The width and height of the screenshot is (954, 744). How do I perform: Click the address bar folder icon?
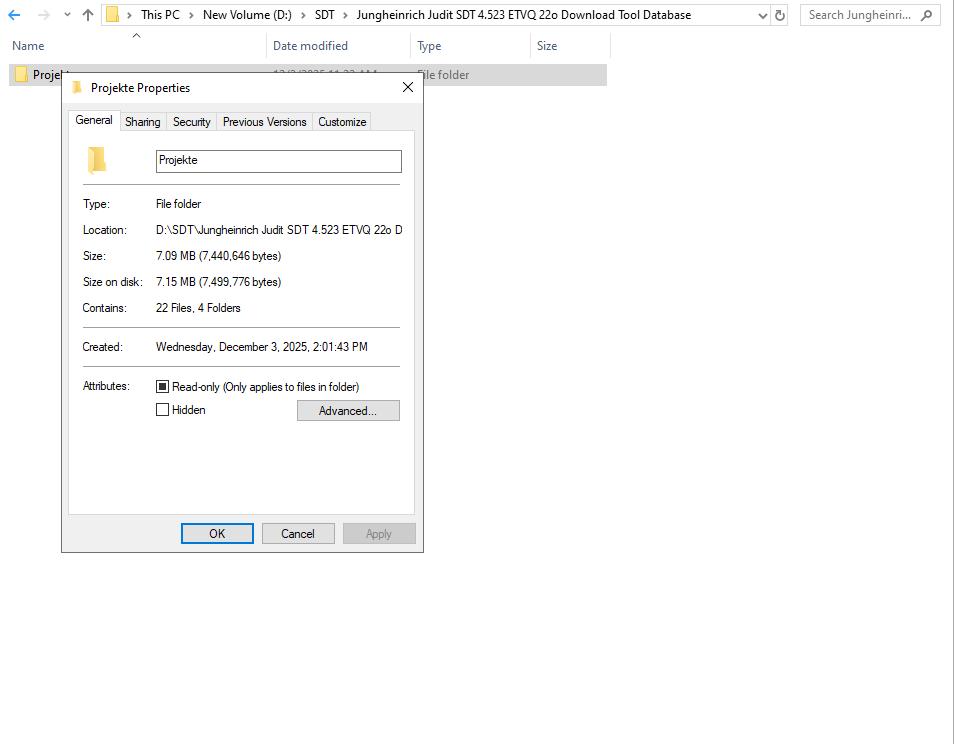pyautogui.click(x=113, y=15)
